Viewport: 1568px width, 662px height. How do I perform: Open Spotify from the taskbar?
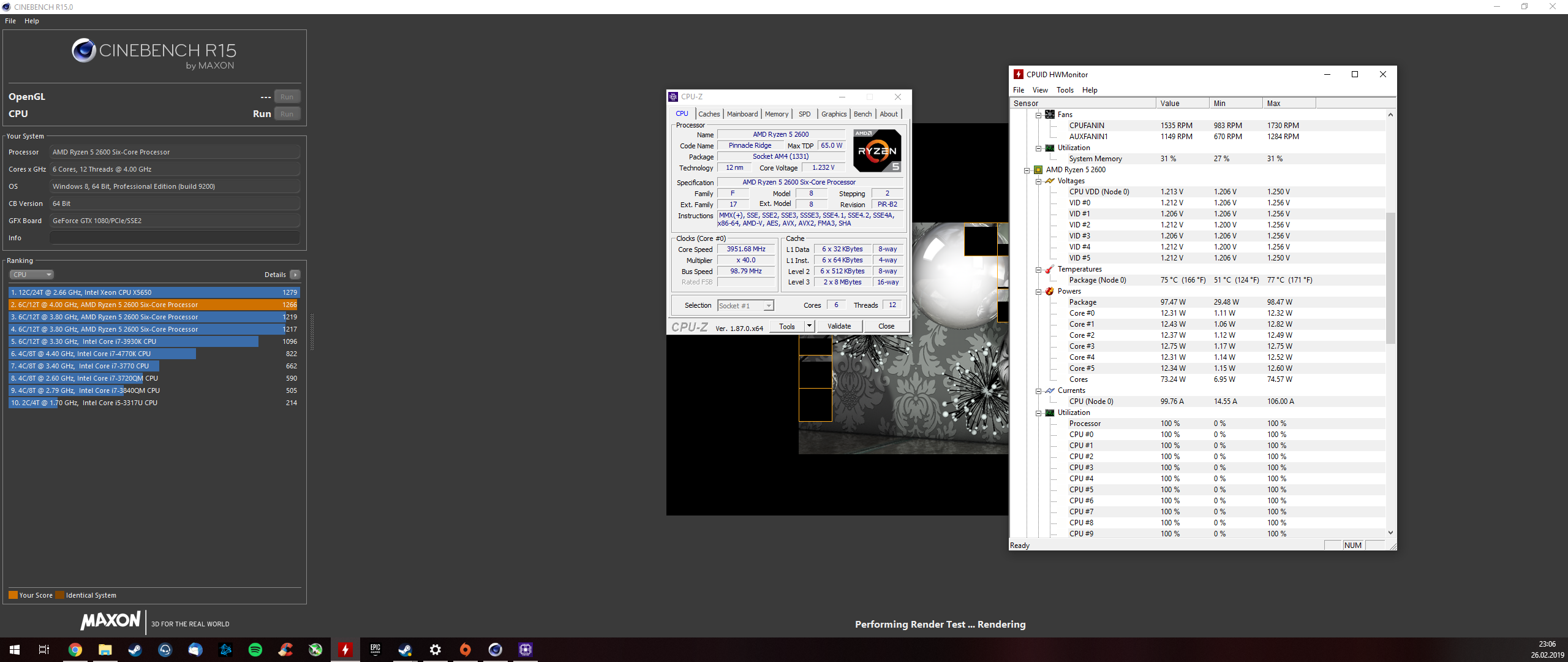[255, 650]
